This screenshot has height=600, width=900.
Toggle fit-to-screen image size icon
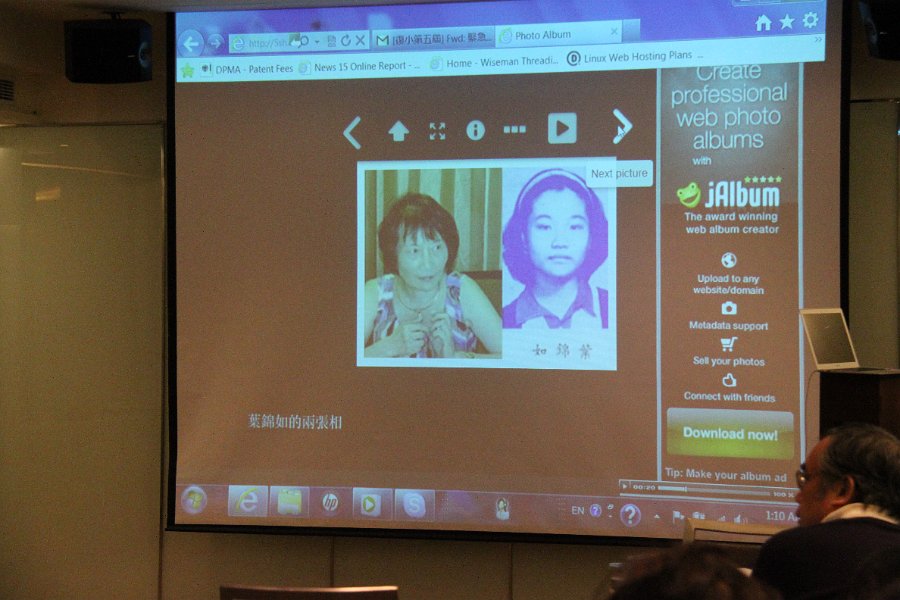tap(437, 131)
